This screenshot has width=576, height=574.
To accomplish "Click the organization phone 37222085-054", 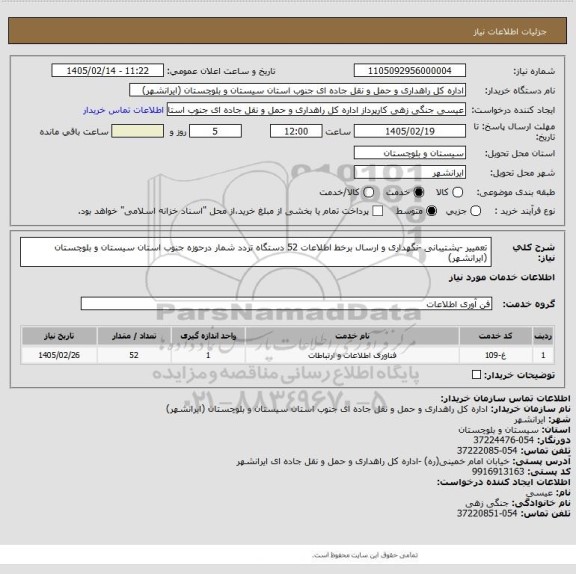I will [x=487, y=451].
